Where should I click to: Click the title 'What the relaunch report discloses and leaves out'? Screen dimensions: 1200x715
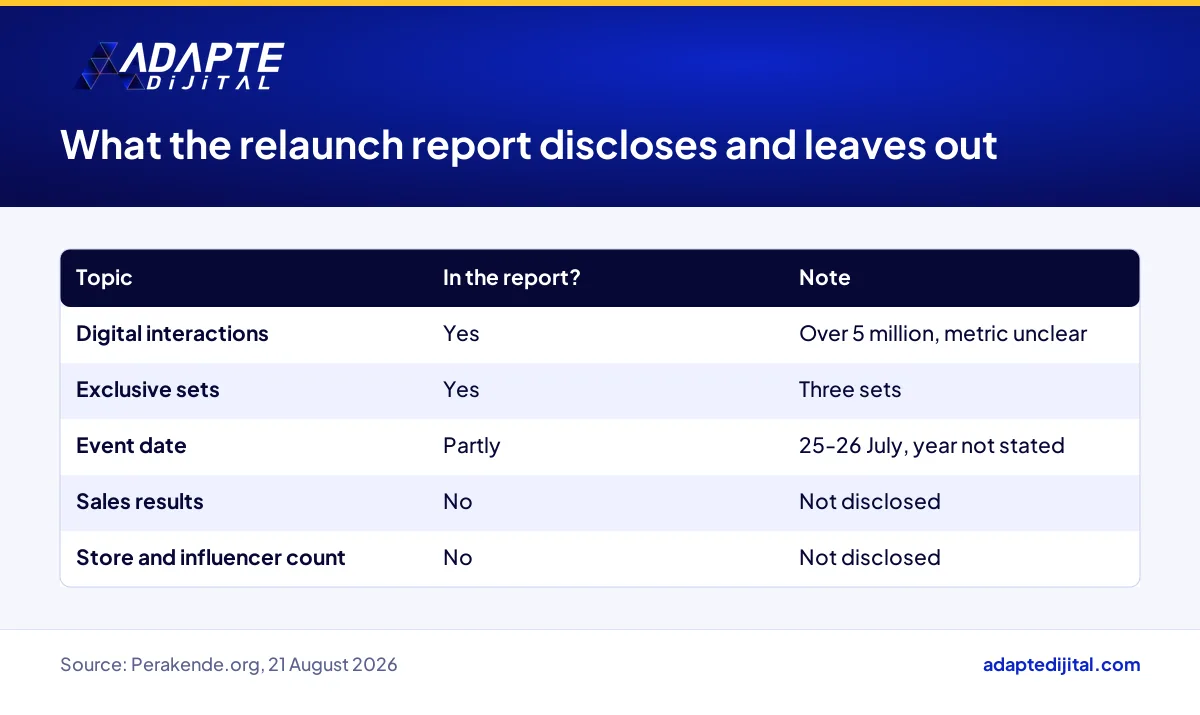tap(529, 145)
